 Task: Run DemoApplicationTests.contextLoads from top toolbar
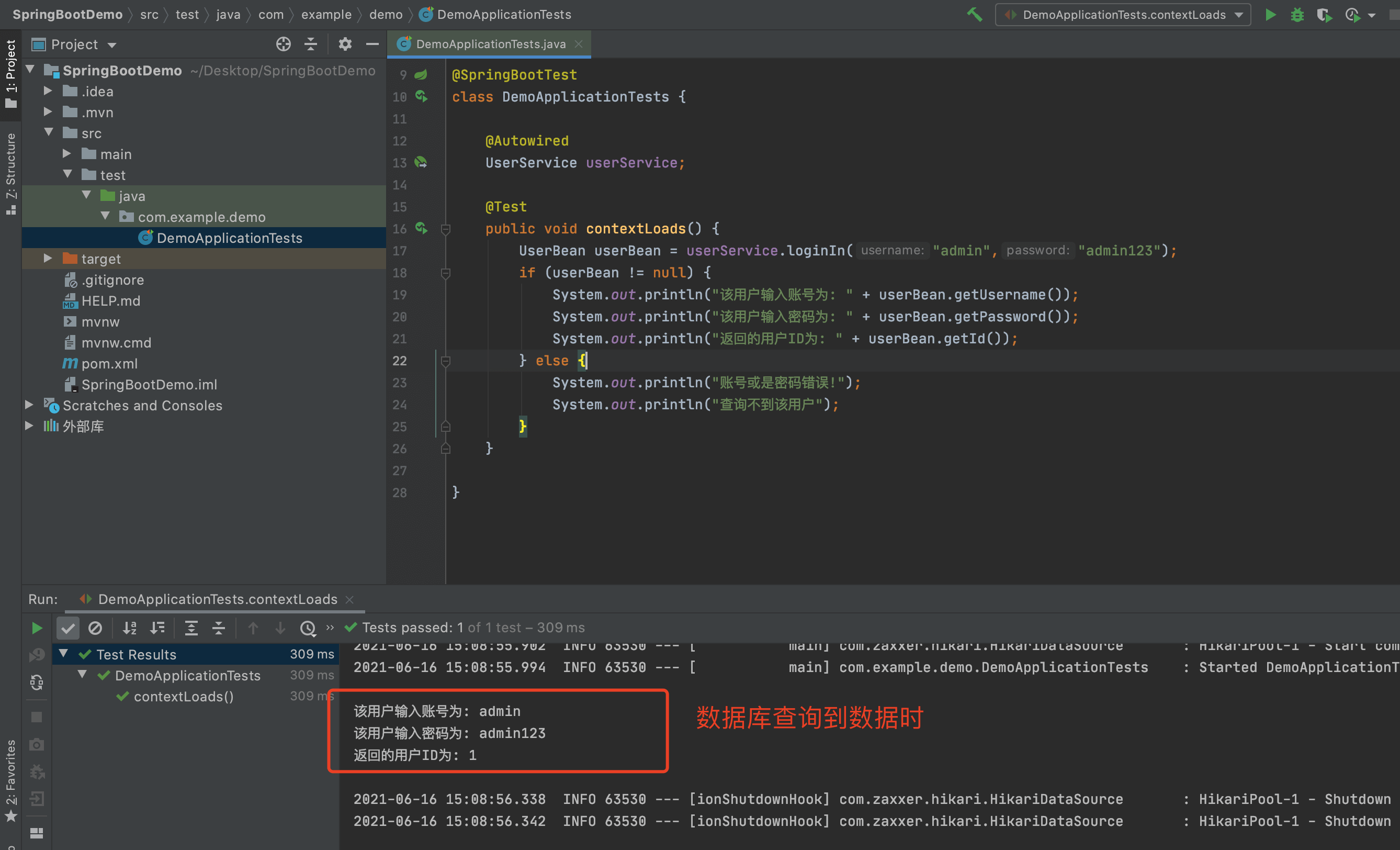pyautogui.click(x=1271, y=15)
